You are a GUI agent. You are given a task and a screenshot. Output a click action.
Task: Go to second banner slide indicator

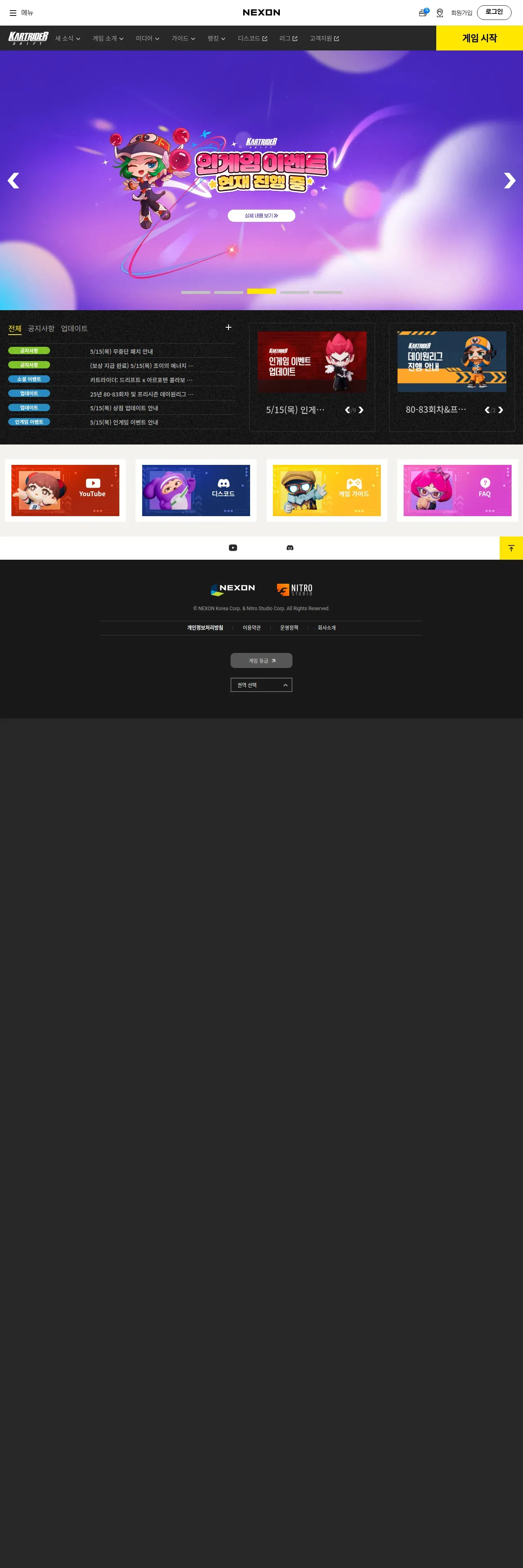229,292
